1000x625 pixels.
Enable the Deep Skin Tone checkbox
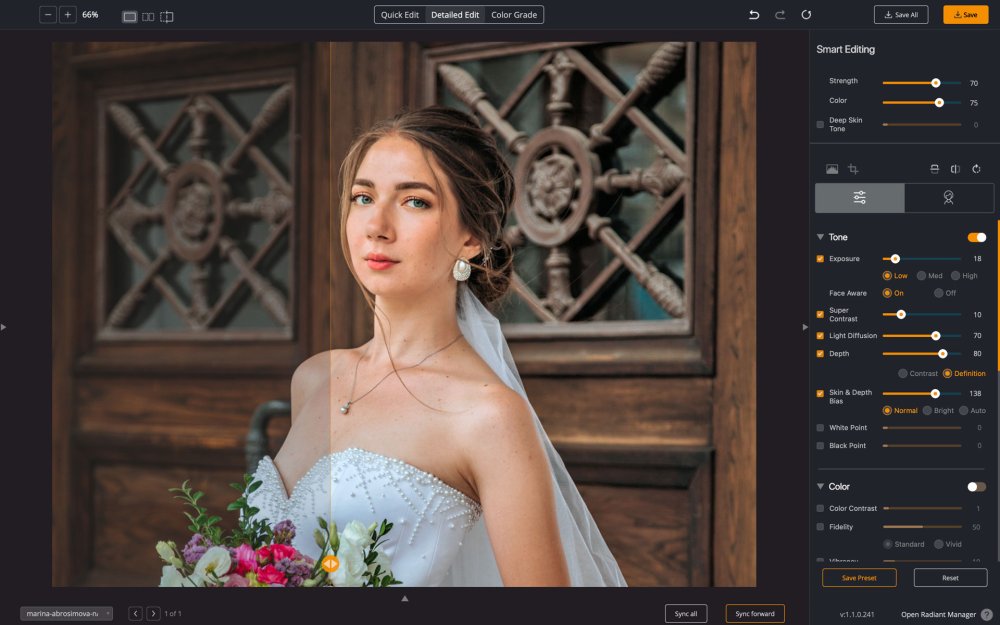pos(820,124)
